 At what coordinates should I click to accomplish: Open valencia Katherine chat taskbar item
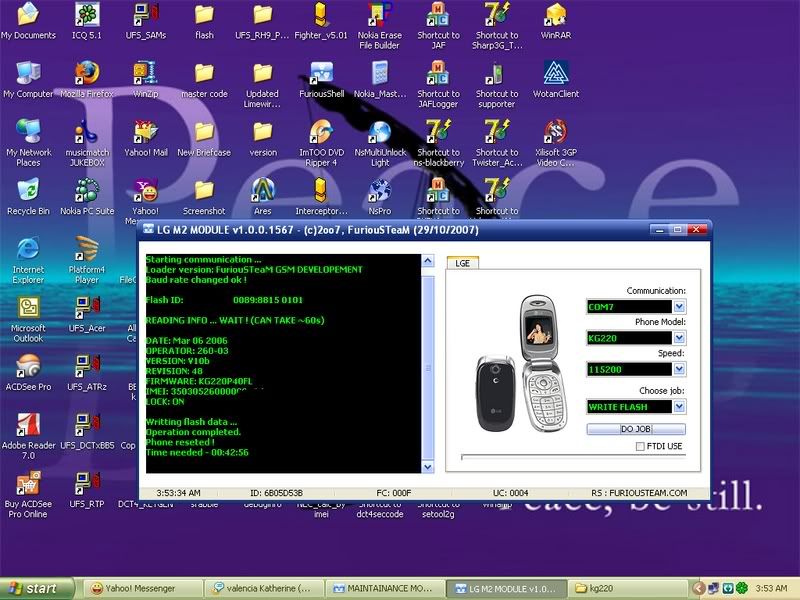[x=263, y=588]
